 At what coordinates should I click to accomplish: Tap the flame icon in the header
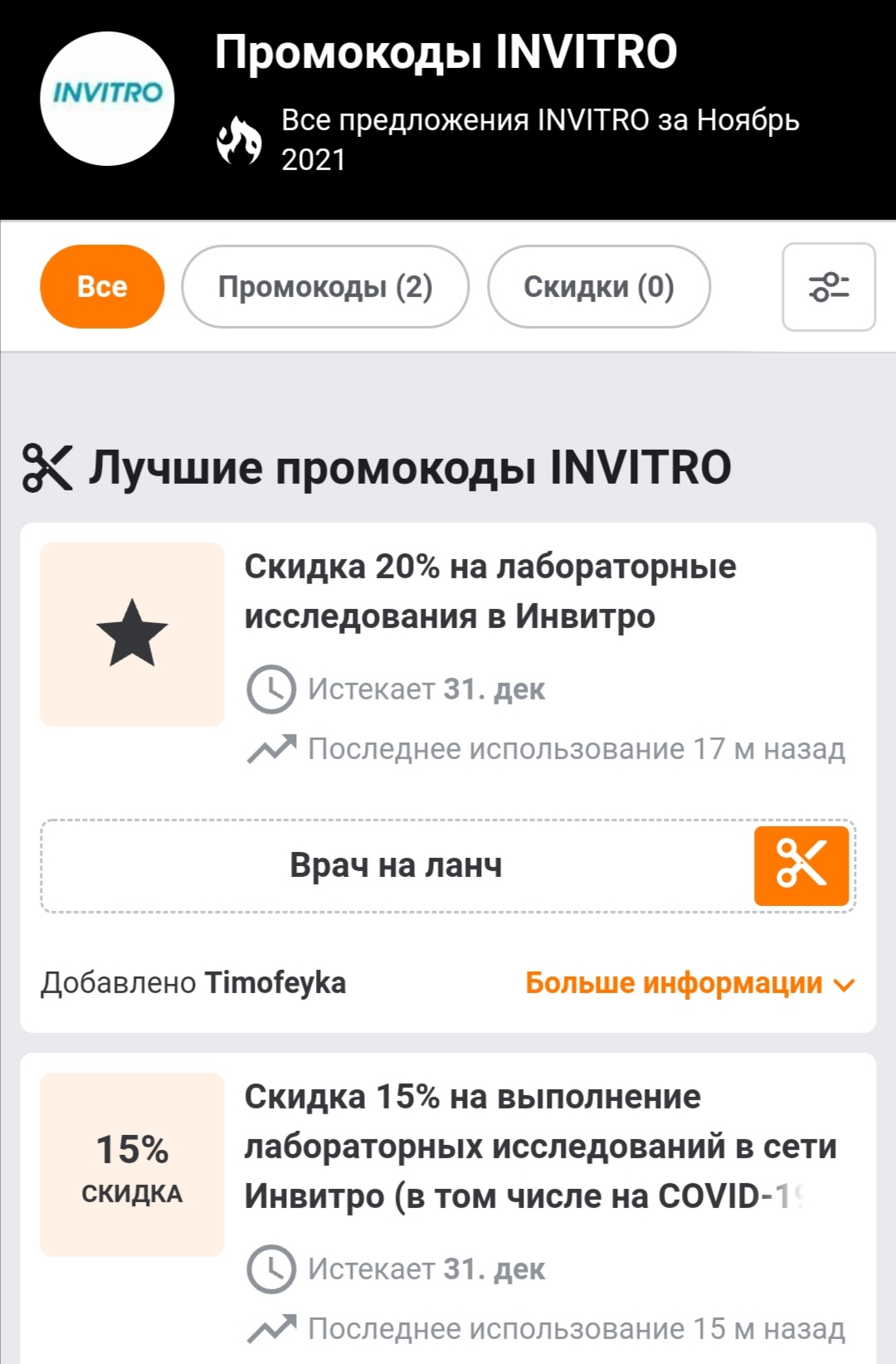(239, 140)
